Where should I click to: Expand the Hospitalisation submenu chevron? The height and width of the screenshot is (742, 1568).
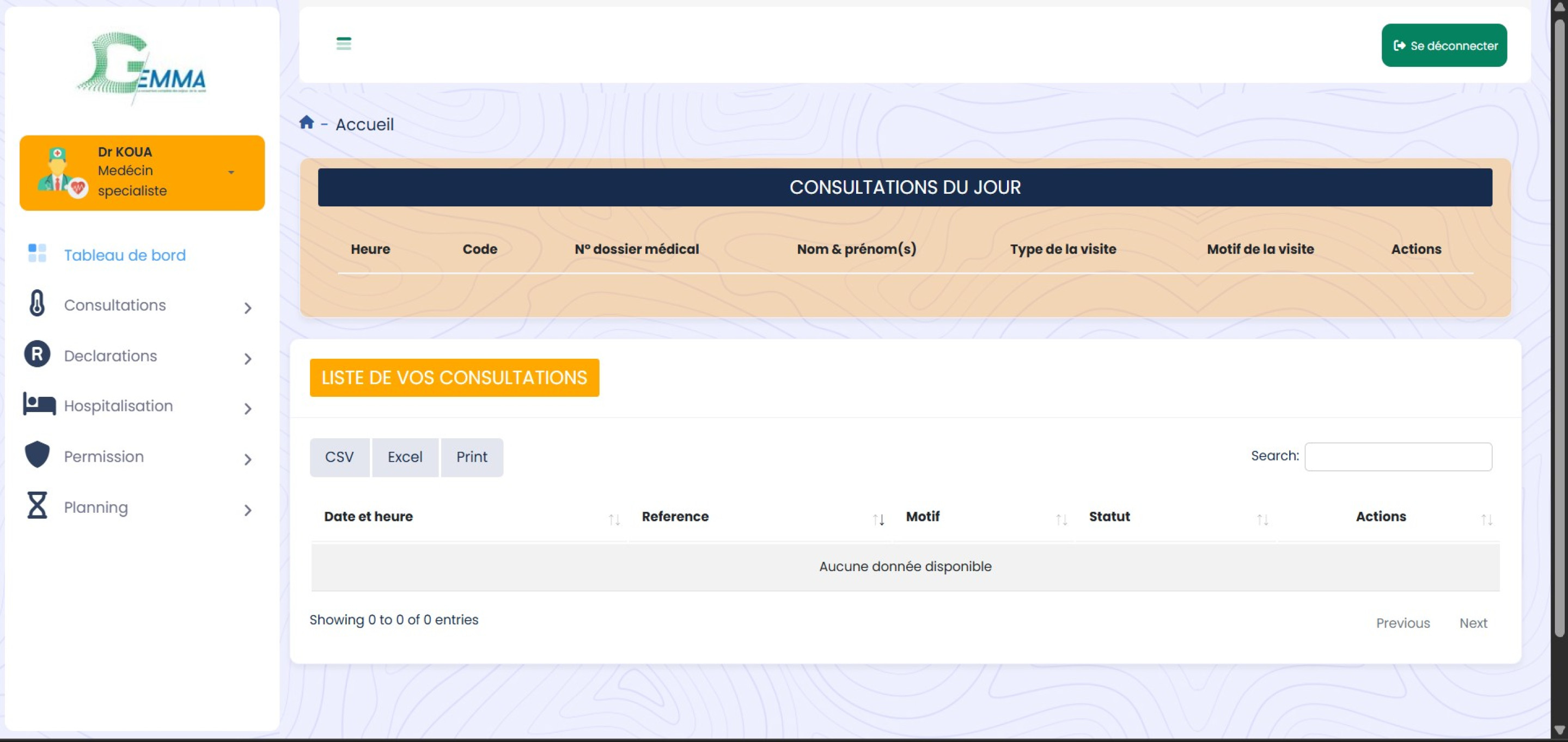pyautogui.click(x=247, y=409)
